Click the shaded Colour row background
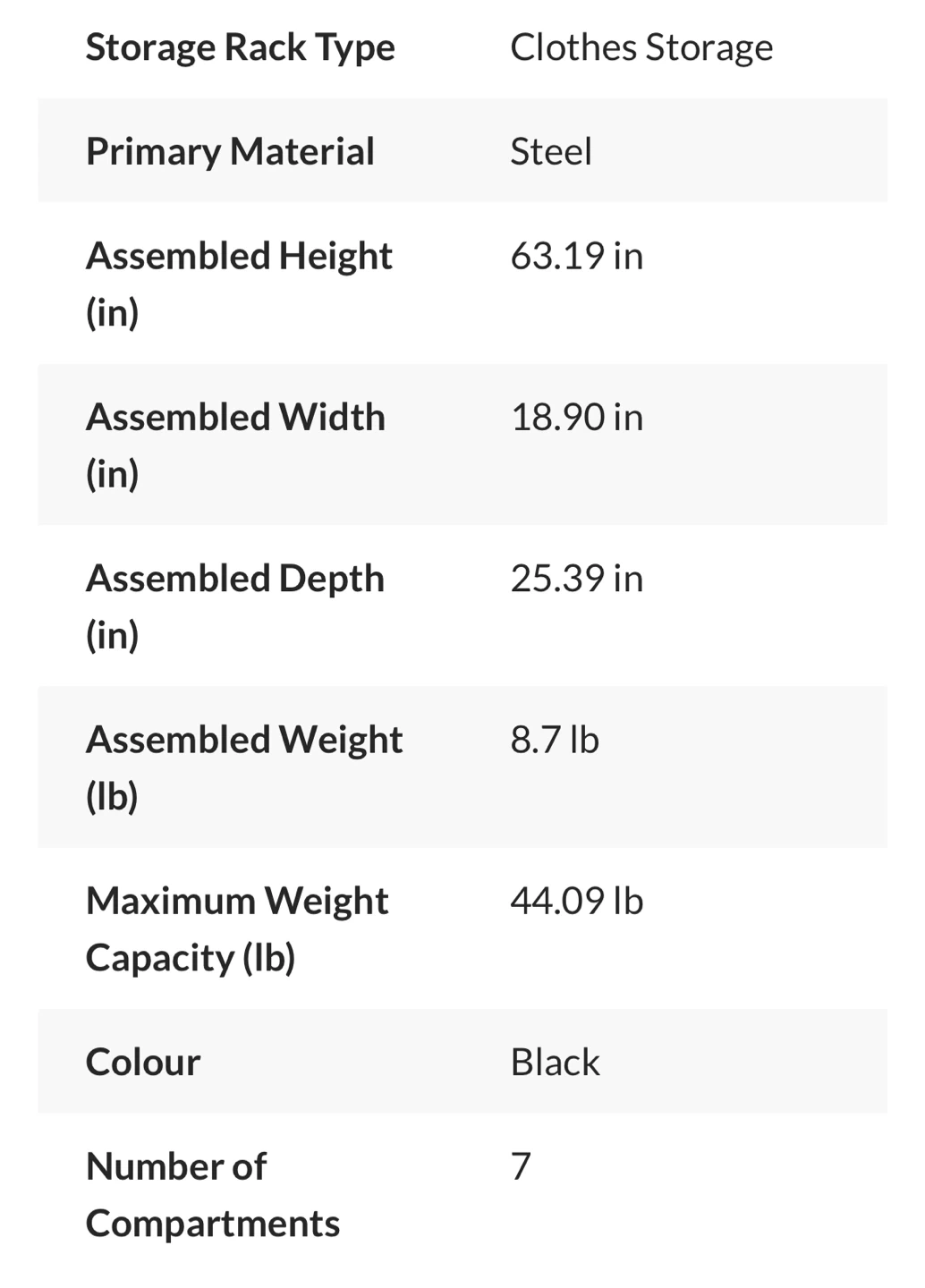The width and height of the screenshot is (925, 1288). click(x=462, y=1061)
